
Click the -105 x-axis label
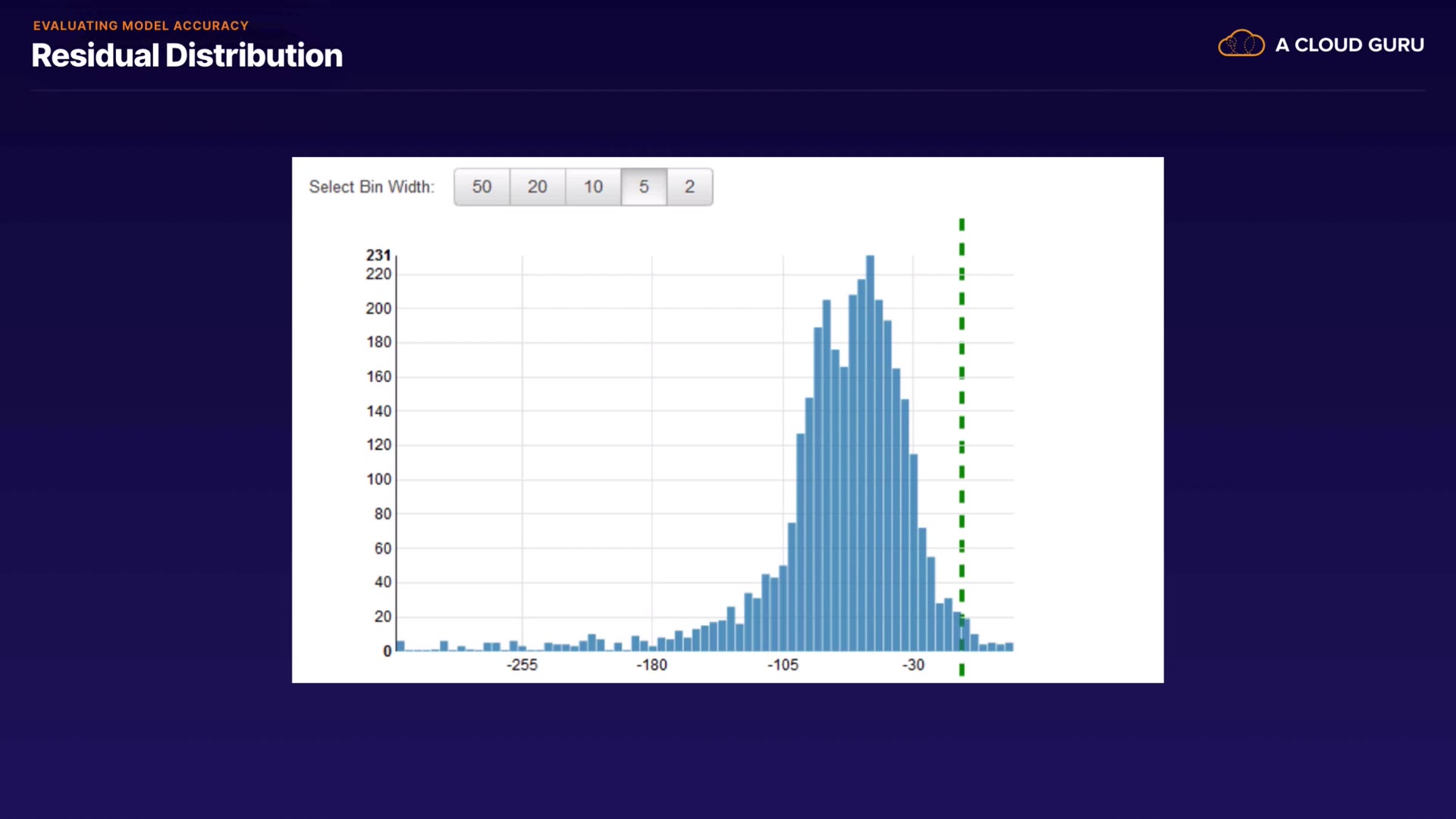click(783, 665)
